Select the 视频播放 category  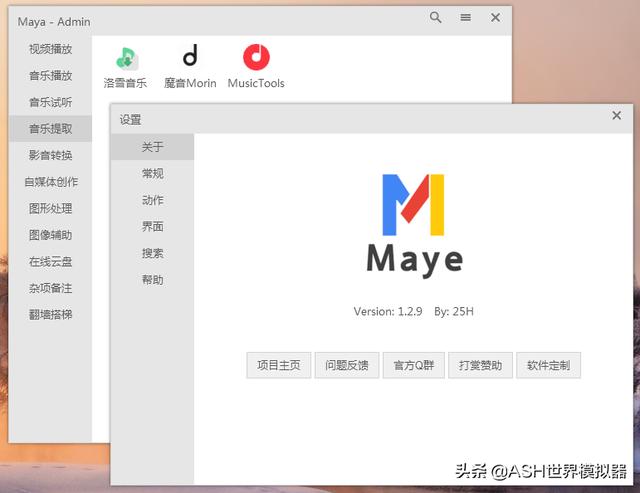pos(50,49)
